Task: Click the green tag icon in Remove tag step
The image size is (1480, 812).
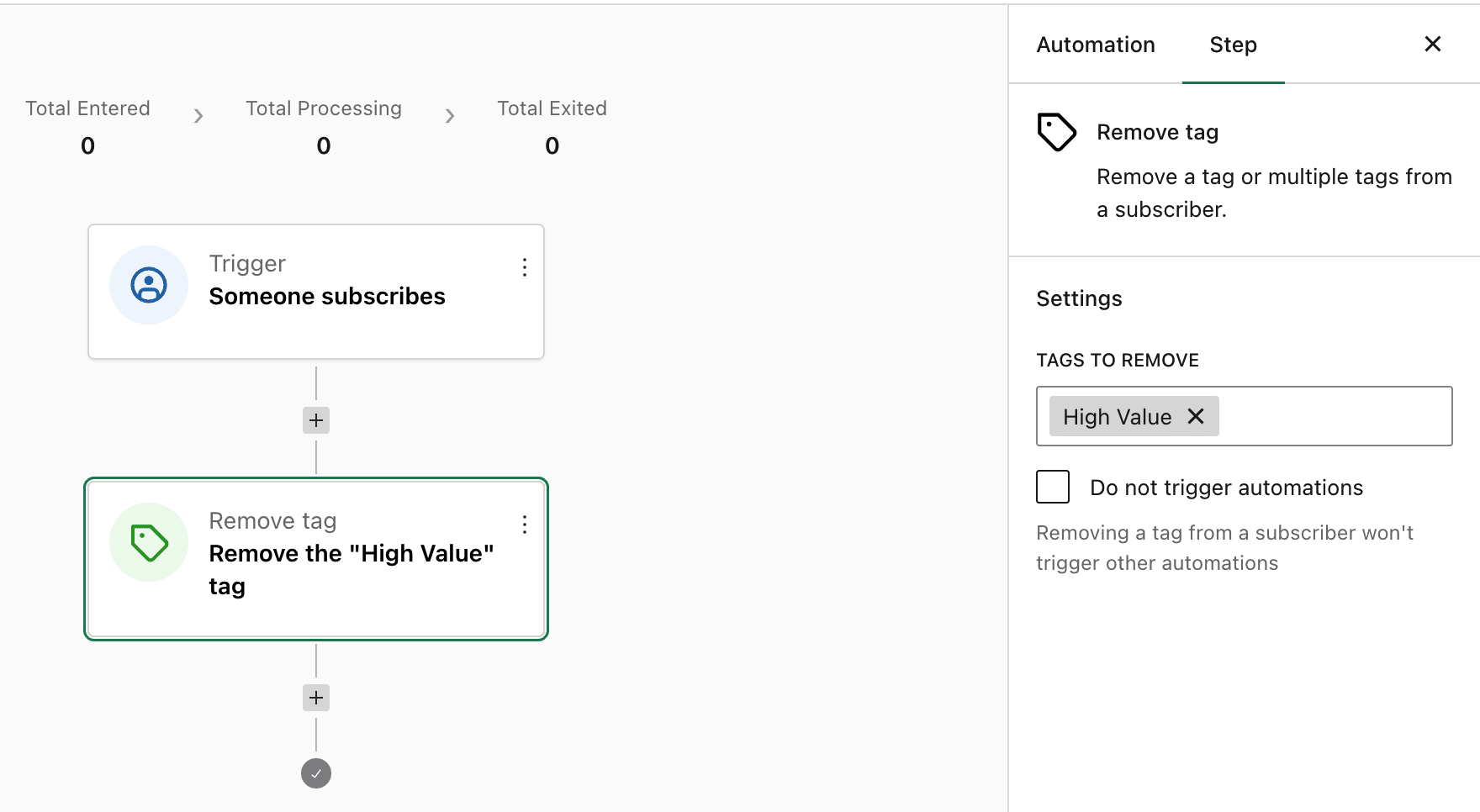Action: click(149, 542)
